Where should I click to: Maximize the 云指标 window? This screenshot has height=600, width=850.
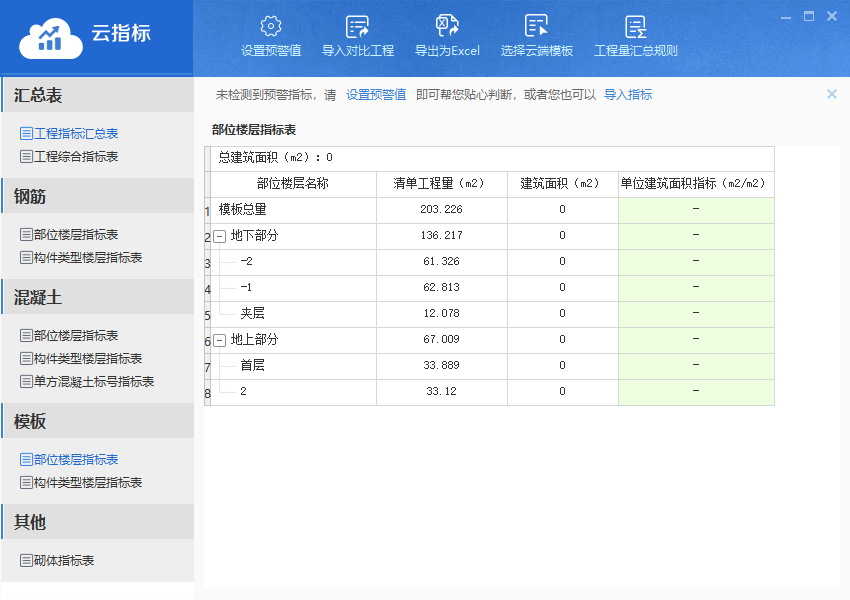point(809,16)
